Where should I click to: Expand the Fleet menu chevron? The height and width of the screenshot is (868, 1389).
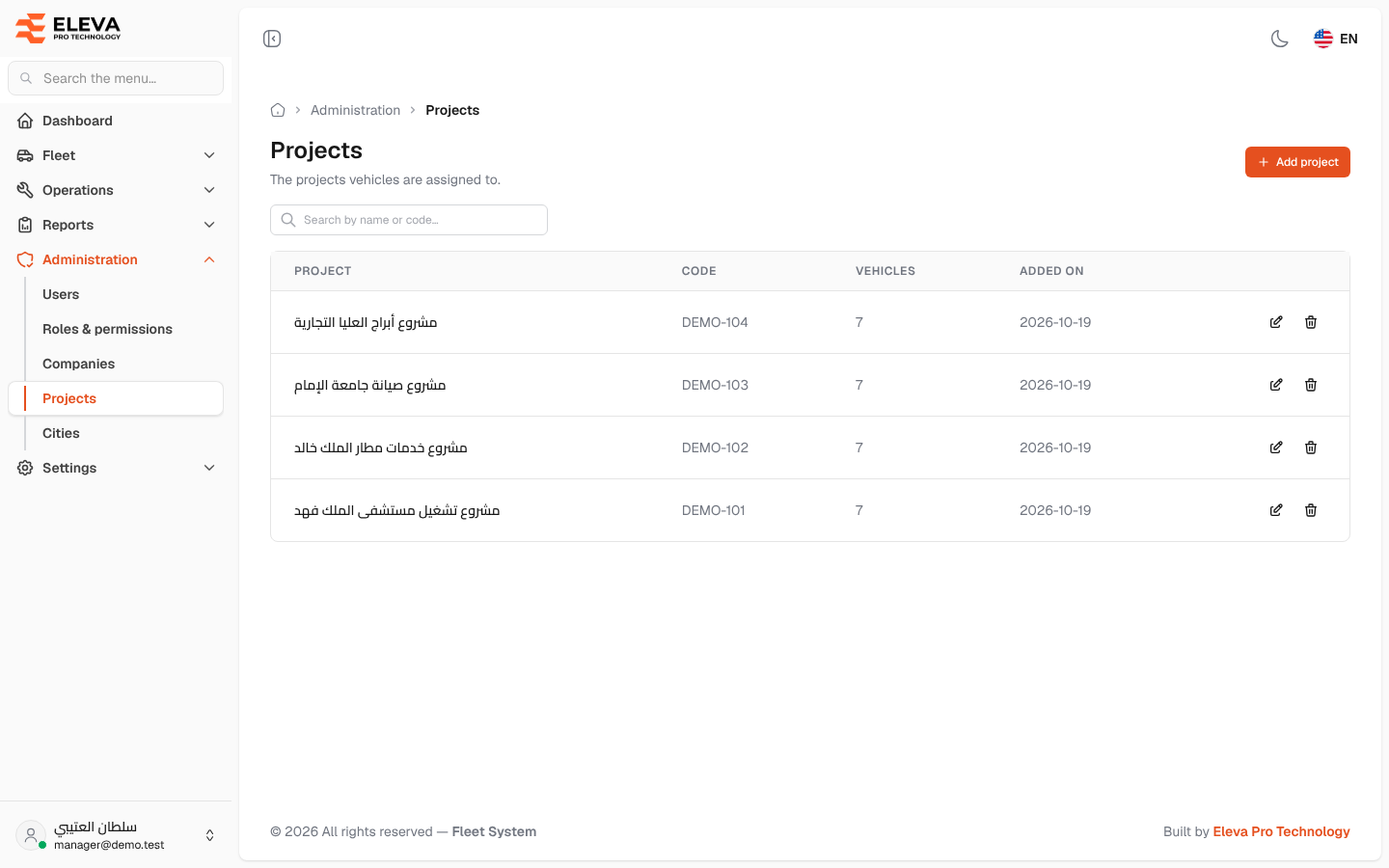(x=209, y=155)
